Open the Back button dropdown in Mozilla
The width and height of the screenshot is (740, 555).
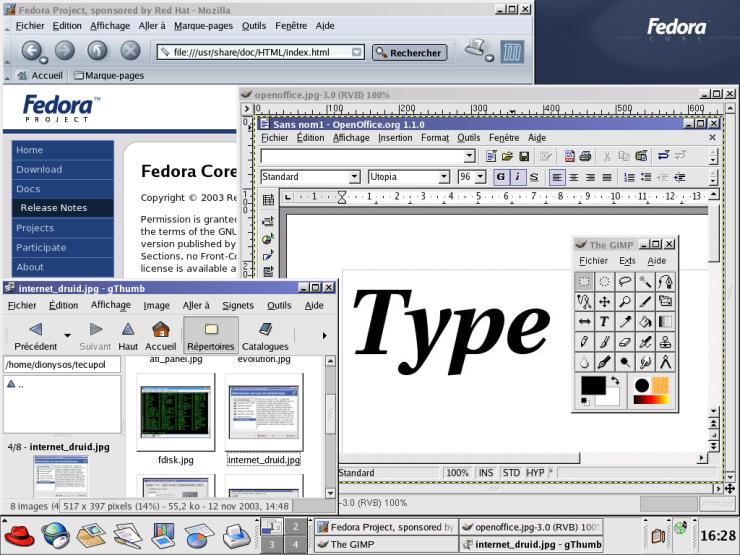[44, 60]
